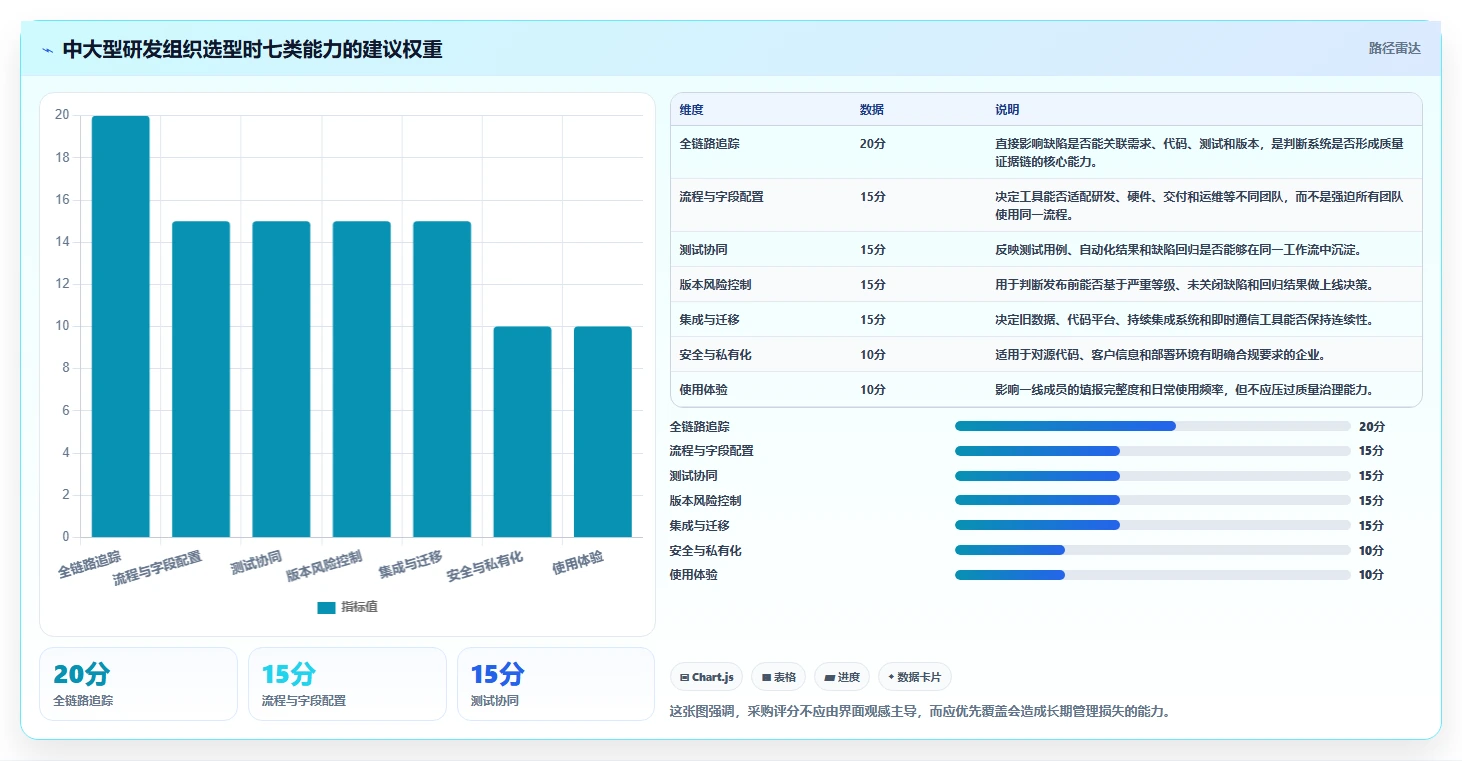Select the 数据卡片 tag chip
This screenshot has width=1462, height=761.
coord(915,677)
